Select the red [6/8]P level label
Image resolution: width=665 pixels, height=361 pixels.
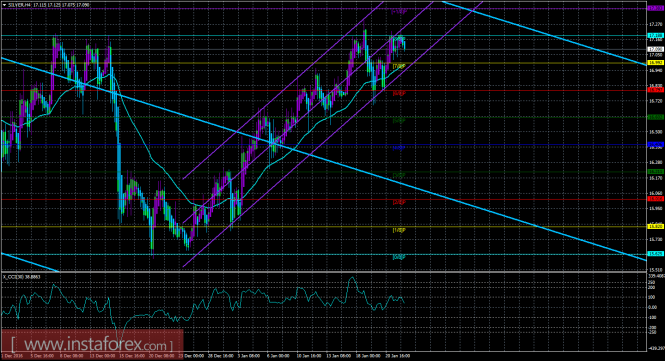click(x=399, y=93)
